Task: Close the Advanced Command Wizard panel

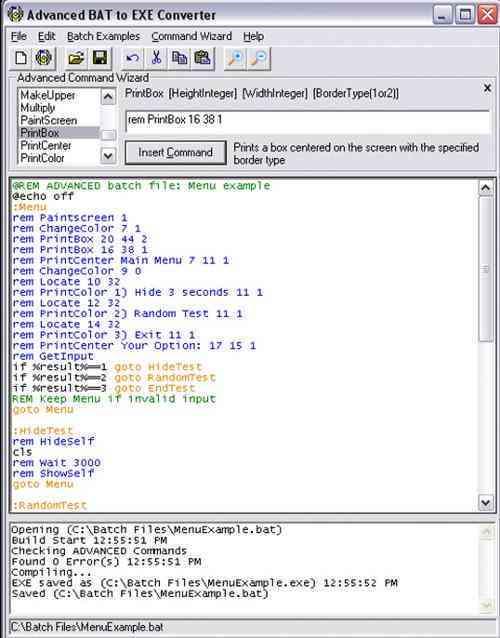Action: coord(487,88)
